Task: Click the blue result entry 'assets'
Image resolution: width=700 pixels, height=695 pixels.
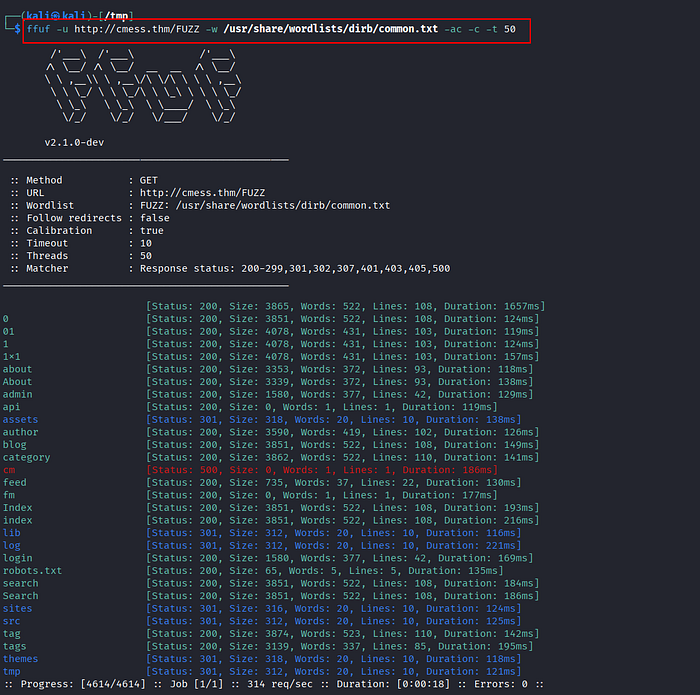Action: point(21,420)
